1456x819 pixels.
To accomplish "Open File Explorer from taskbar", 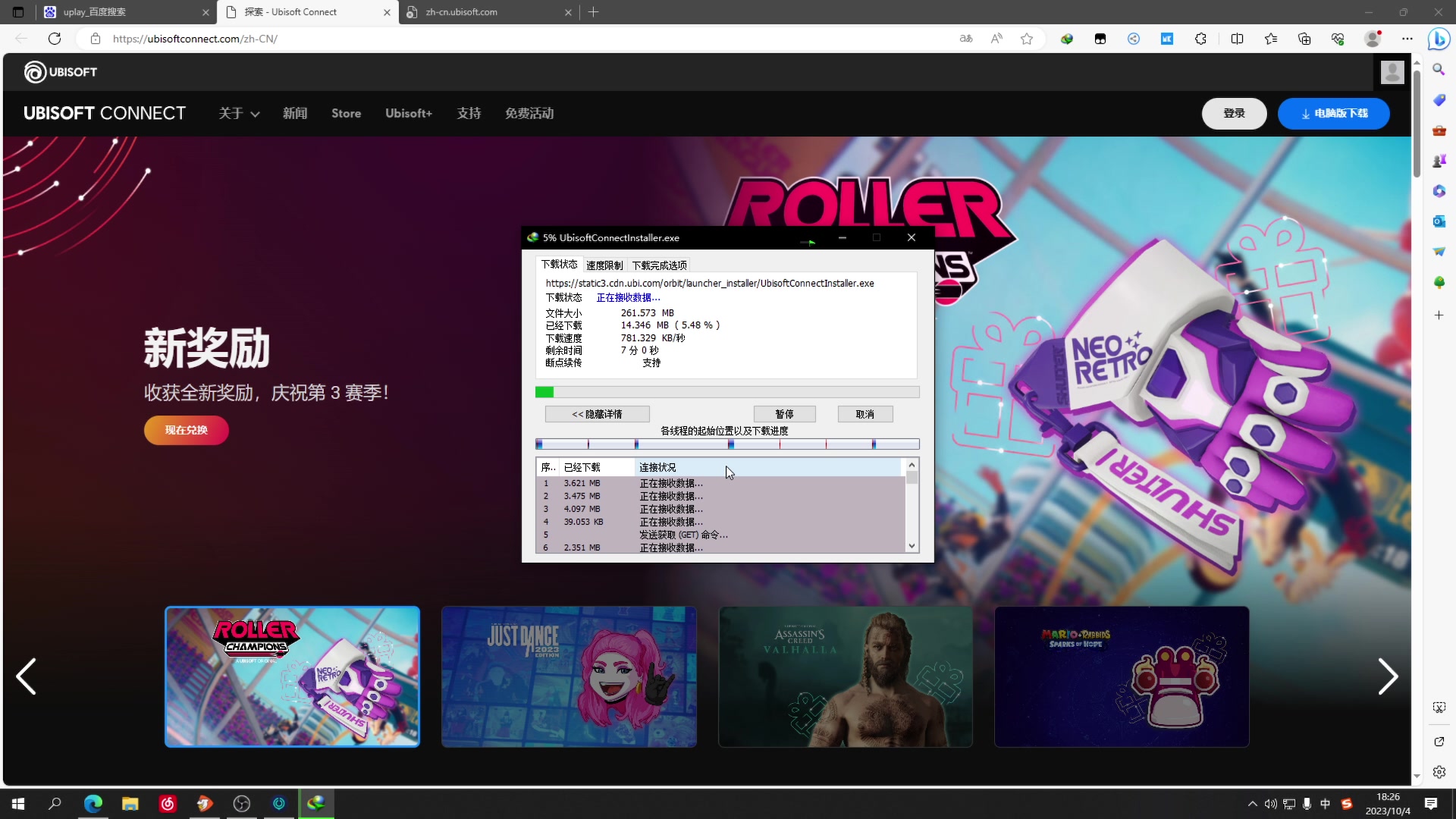I will click(x=130, y=804).
